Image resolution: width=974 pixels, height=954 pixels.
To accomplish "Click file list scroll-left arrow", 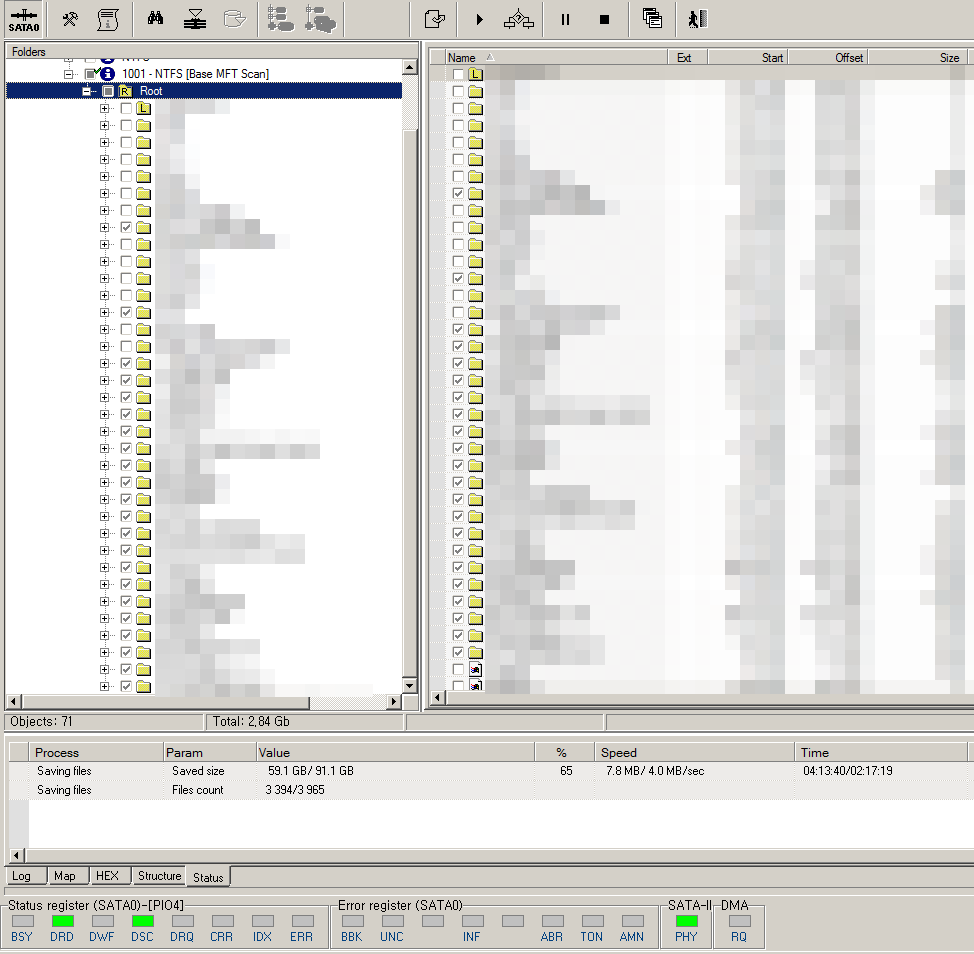I will coord(437,697).
